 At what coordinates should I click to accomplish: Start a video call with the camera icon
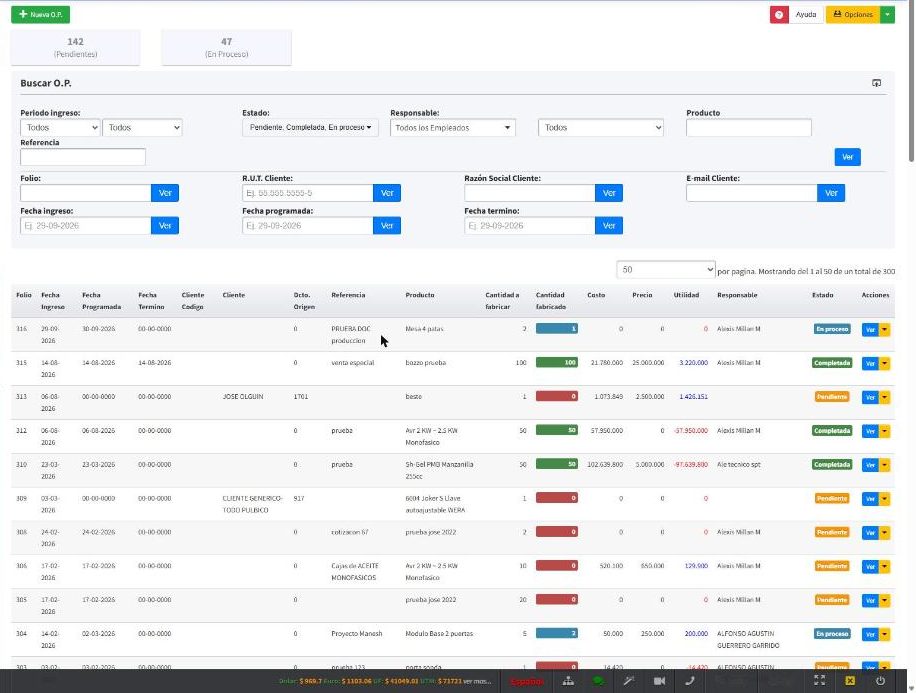tap(660, 681)
